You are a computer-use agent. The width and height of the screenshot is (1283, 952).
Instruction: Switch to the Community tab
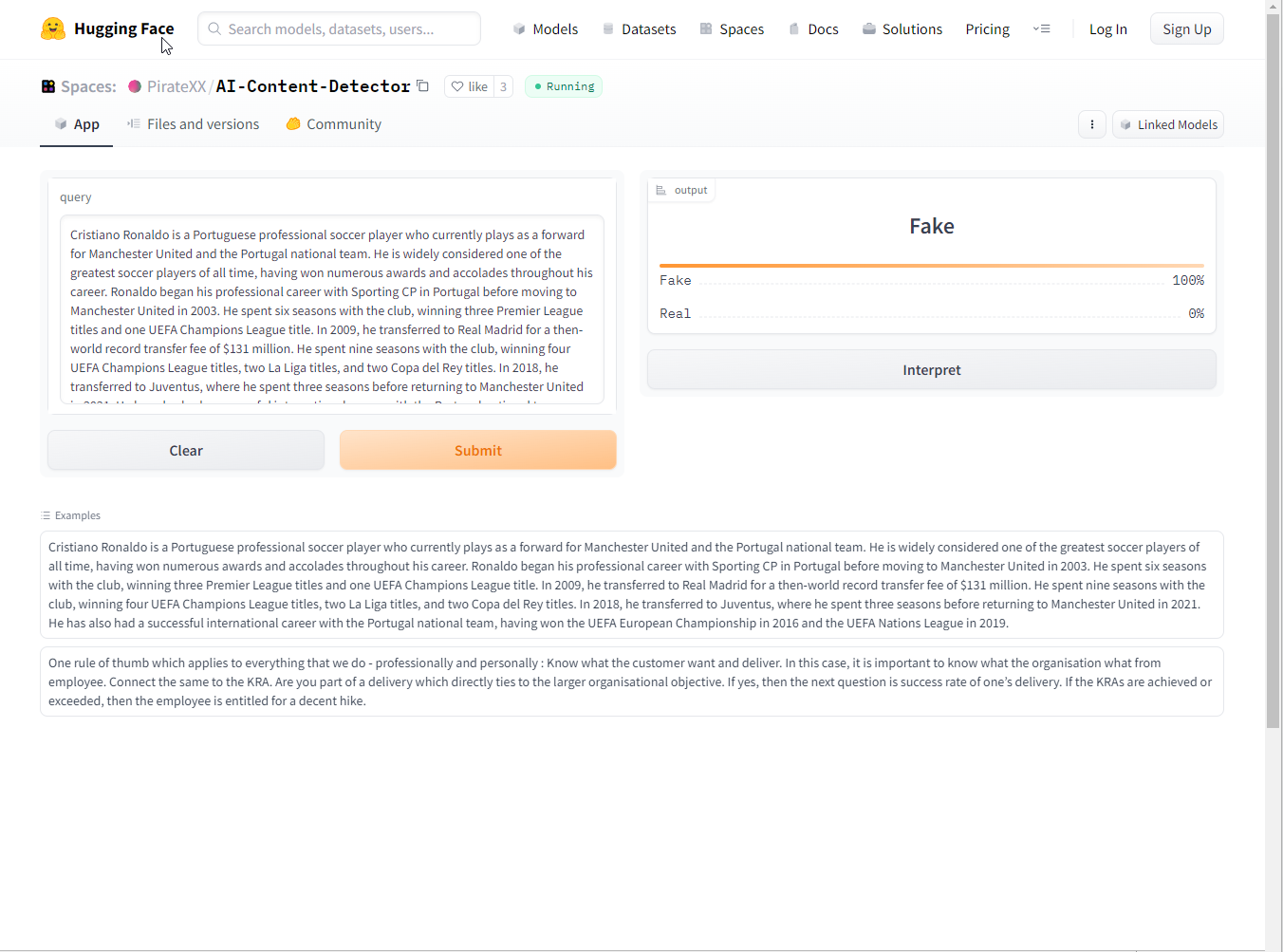pyautogui.click(x=334, y=124)
